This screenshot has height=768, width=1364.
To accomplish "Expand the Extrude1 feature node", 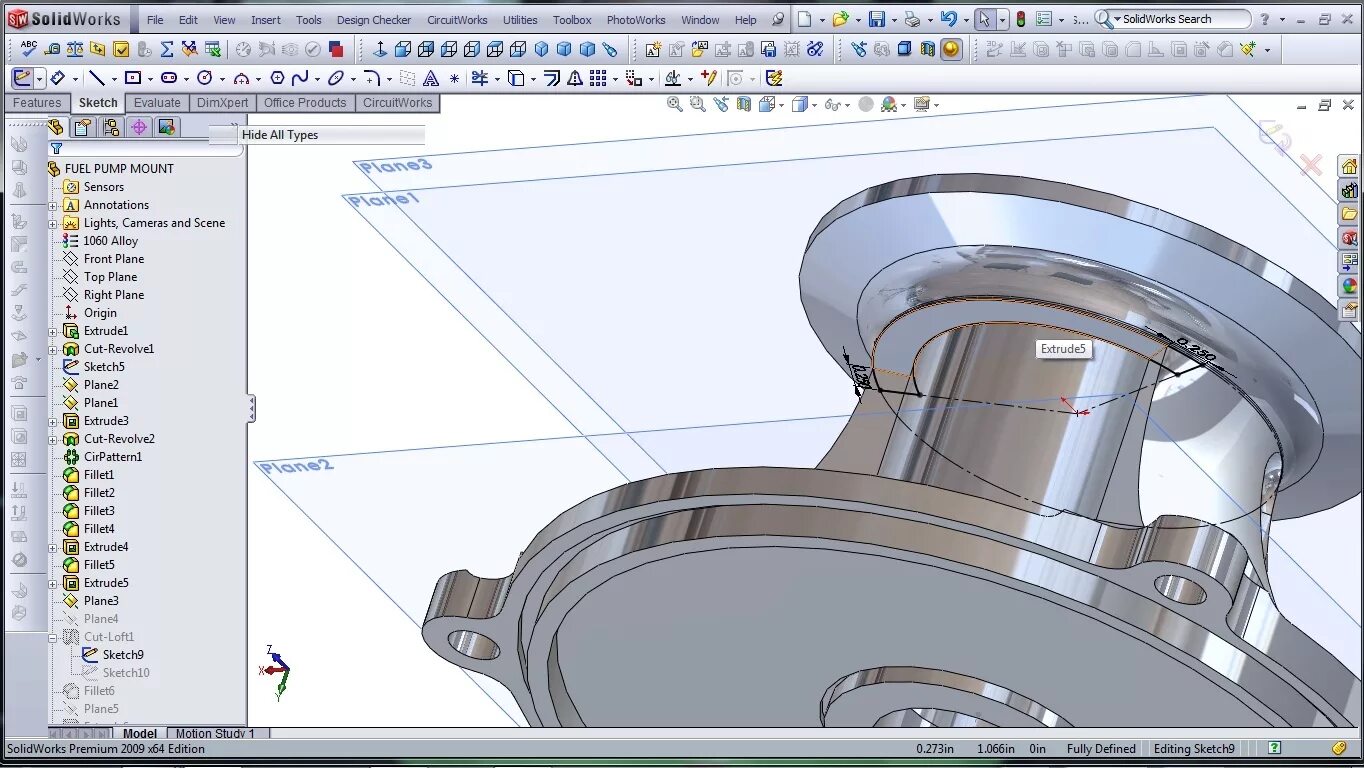I will (x=53, y=331).
